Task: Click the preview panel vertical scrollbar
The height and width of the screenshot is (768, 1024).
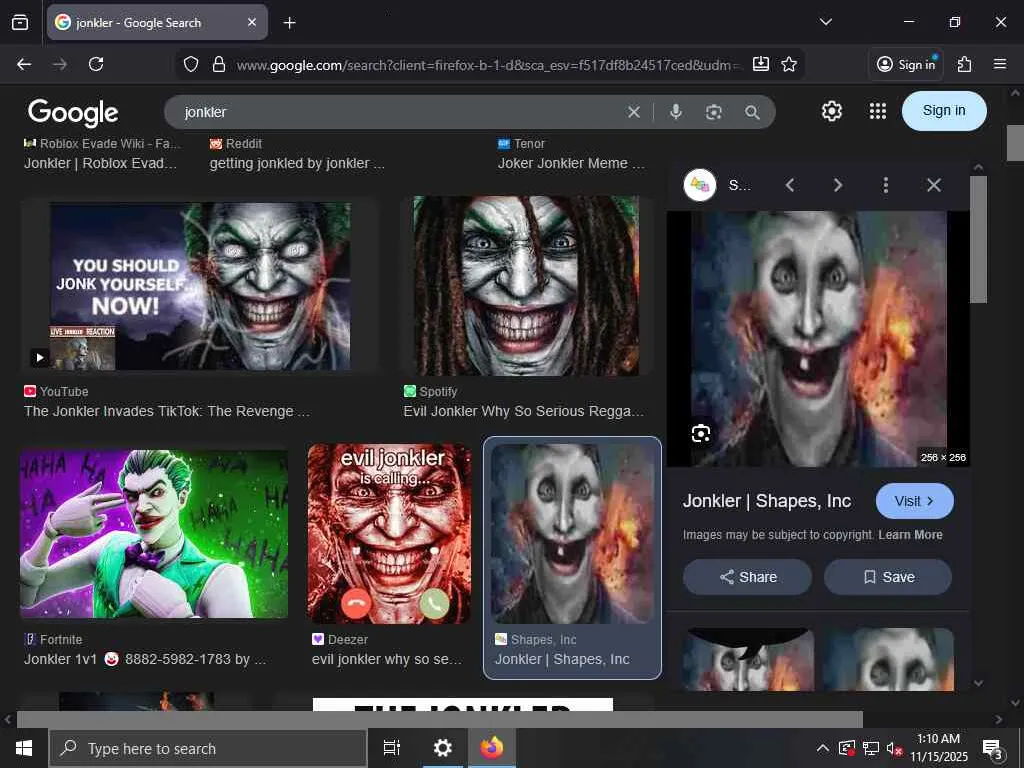Action: point(978,239)
